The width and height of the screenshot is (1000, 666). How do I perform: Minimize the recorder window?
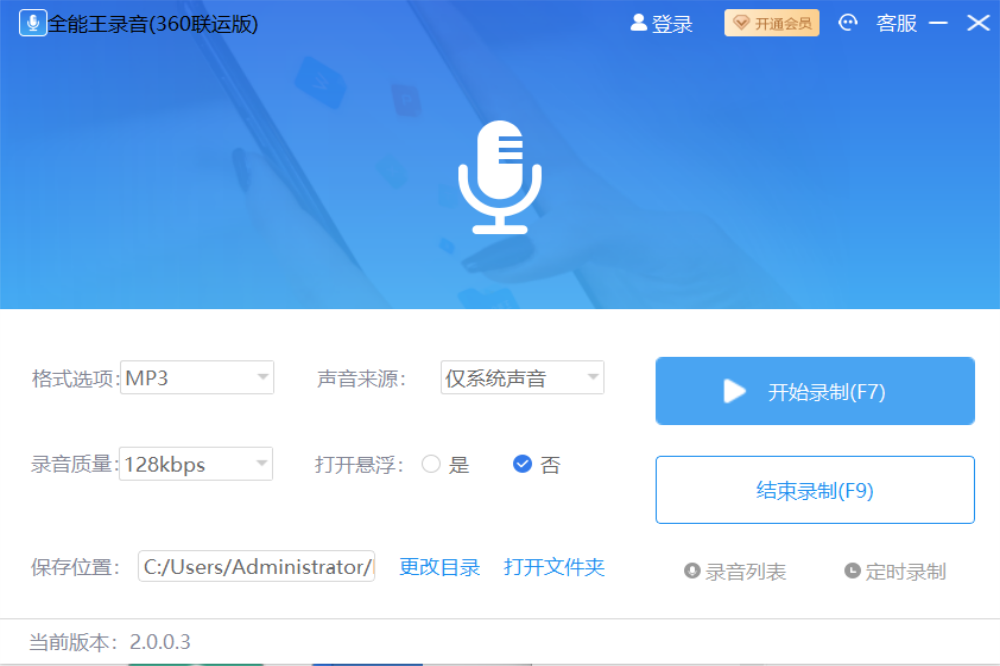pyautogui.click(x=938, y=24)
